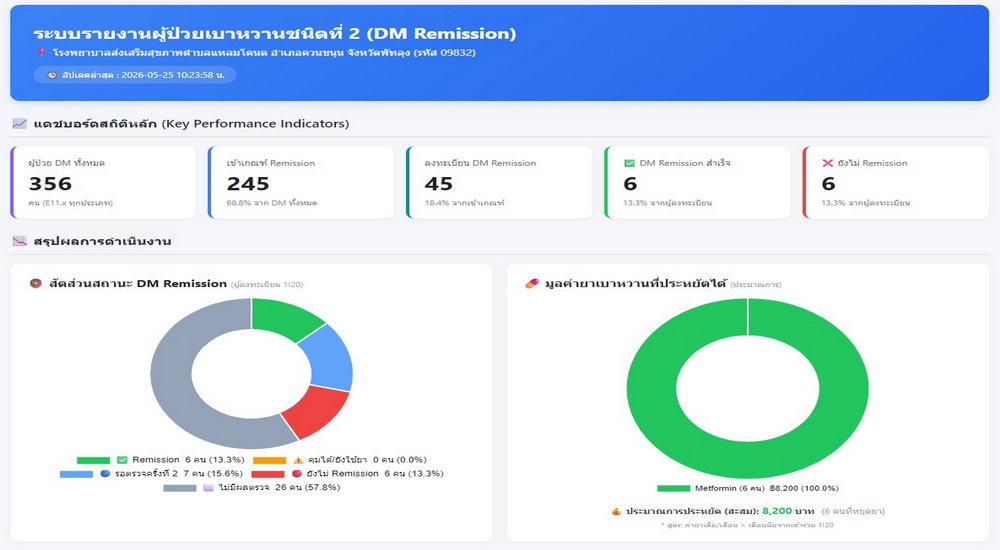Click the value 6 on DM Remission สำเร็จ card
1000x550 pixels.
pyautogui.click(x=630, y=184)
